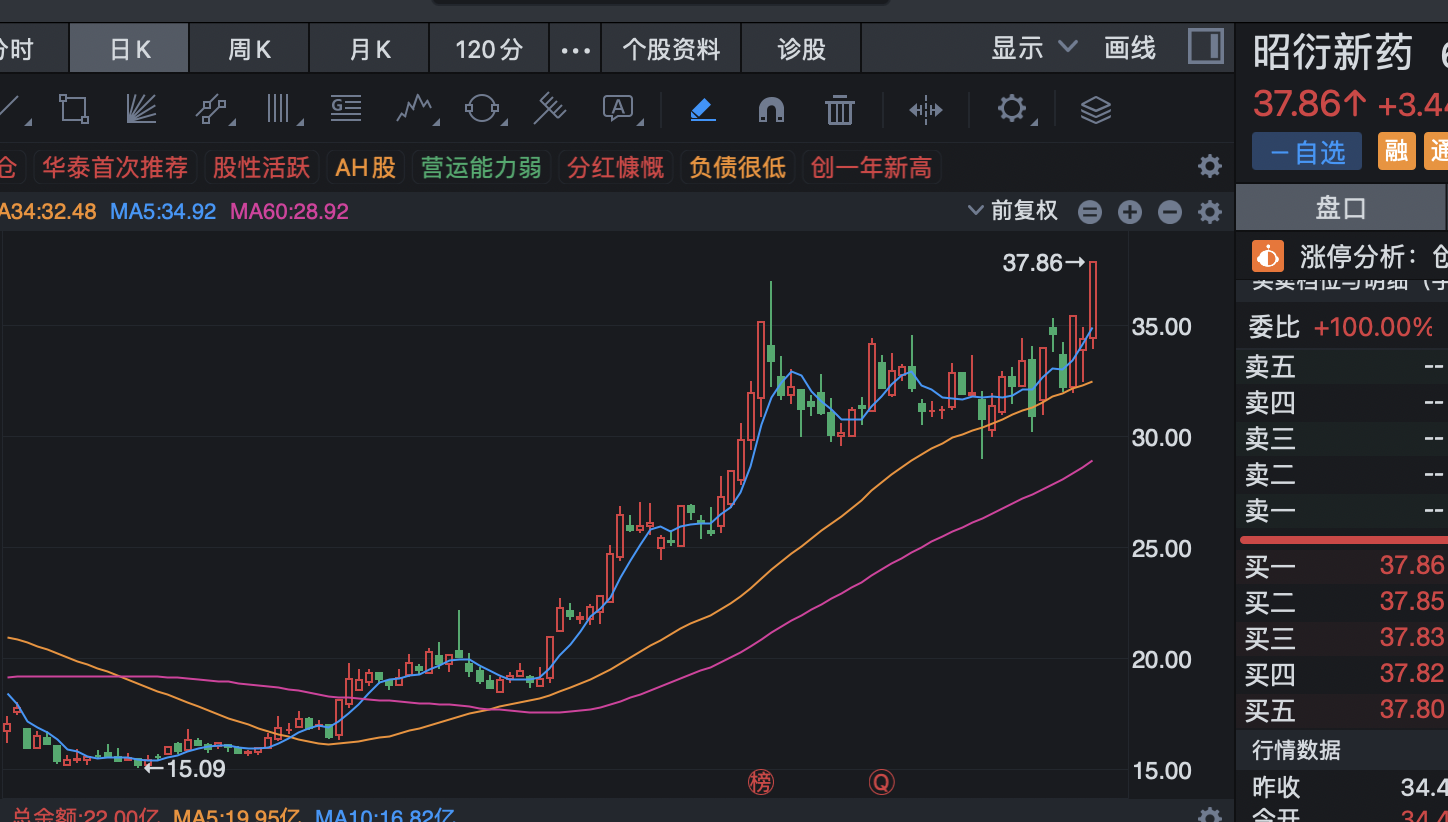Image resolution: width=1448 pixels, height=822 pixels.
Task: Click the trash icon to clear drawings
Action: click(839, 109)
